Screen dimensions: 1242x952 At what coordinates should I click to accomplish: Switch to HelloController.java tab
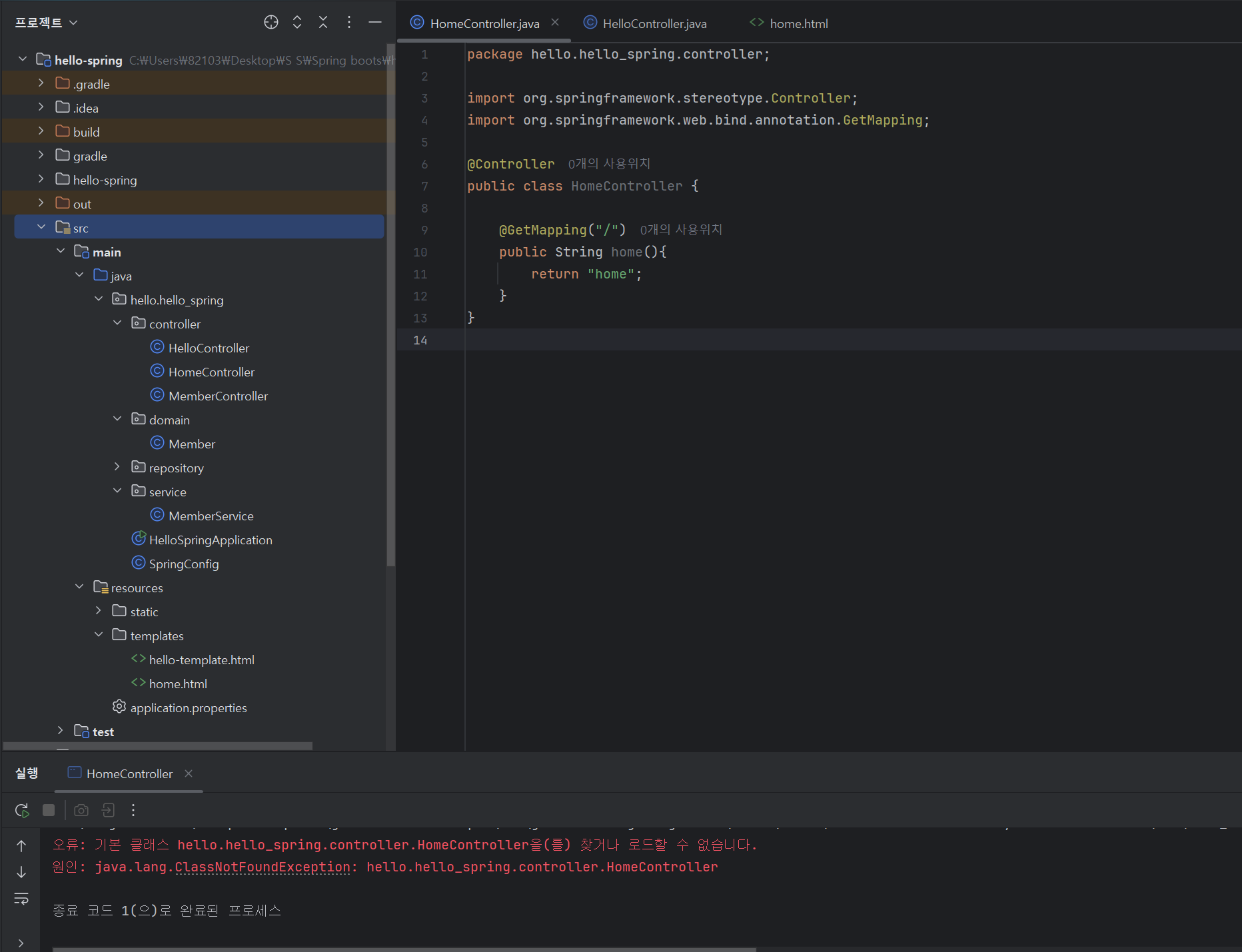pyautogui.click(x=645, y=23)
